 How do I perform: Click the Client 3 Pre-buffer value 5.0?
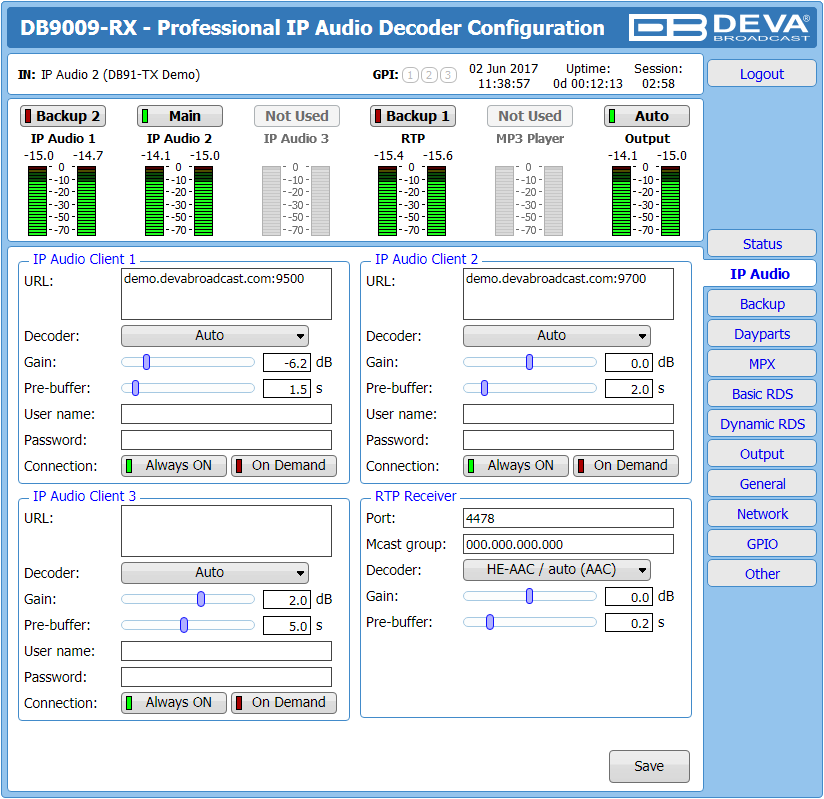287,626
